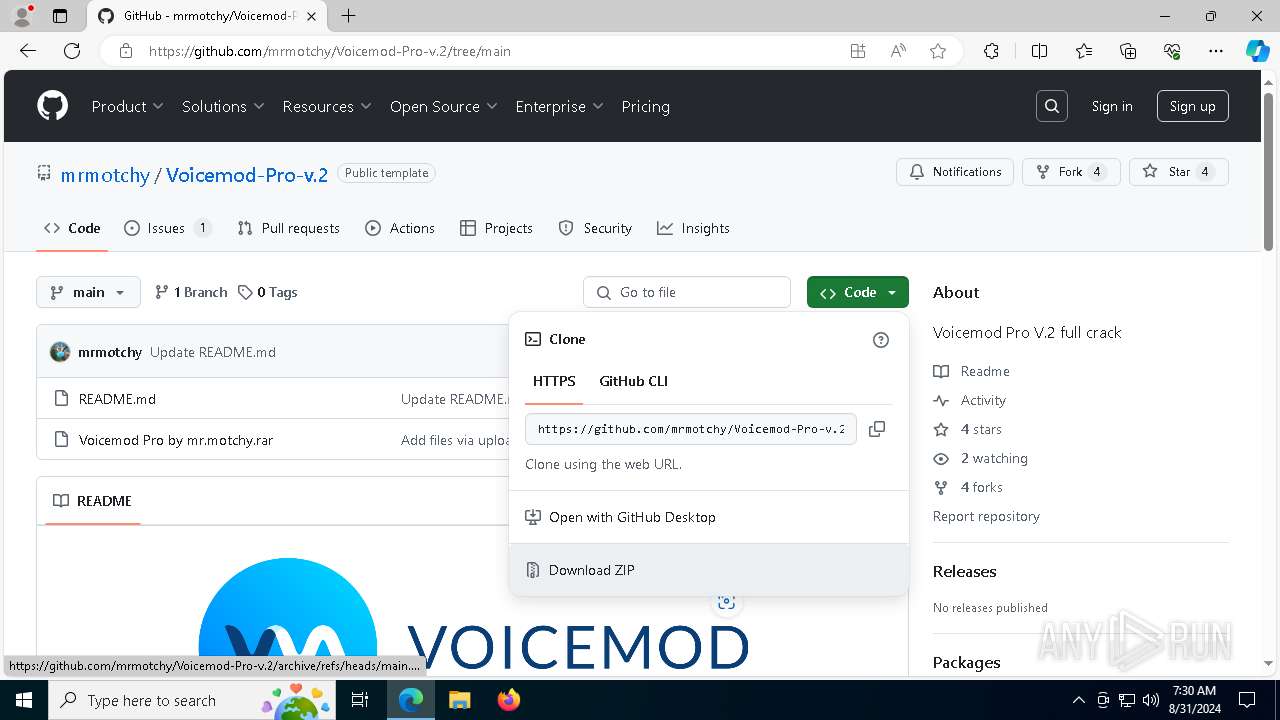Viewport: 1280px width, 720px height.
Task: Click the browser refresh icon
Action: pos(72,51)
